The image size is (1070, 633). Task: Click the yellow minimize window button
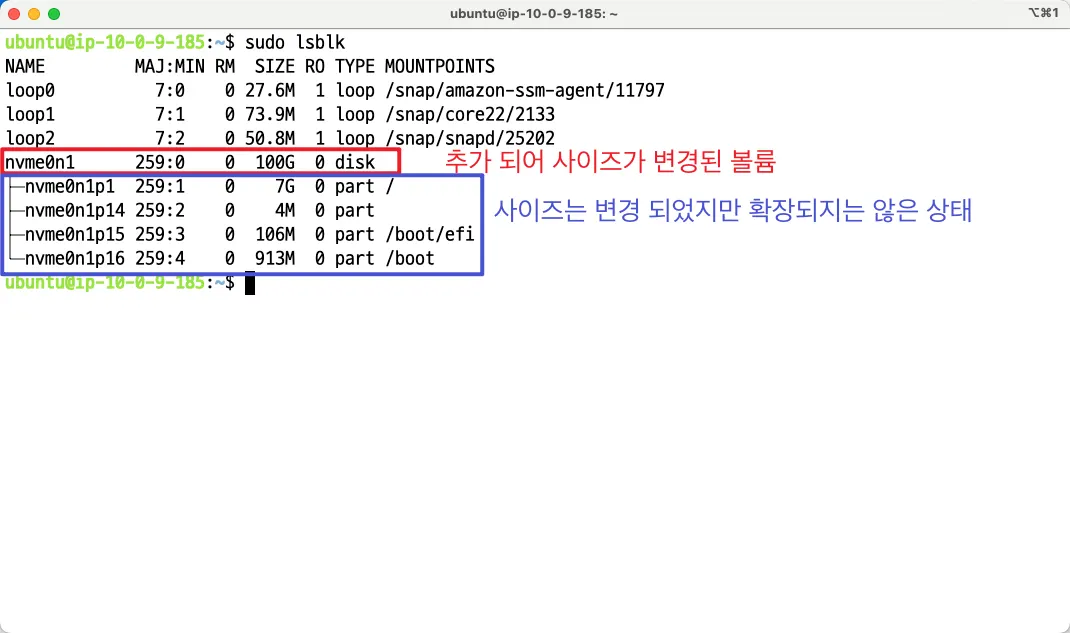pos(34,14)
